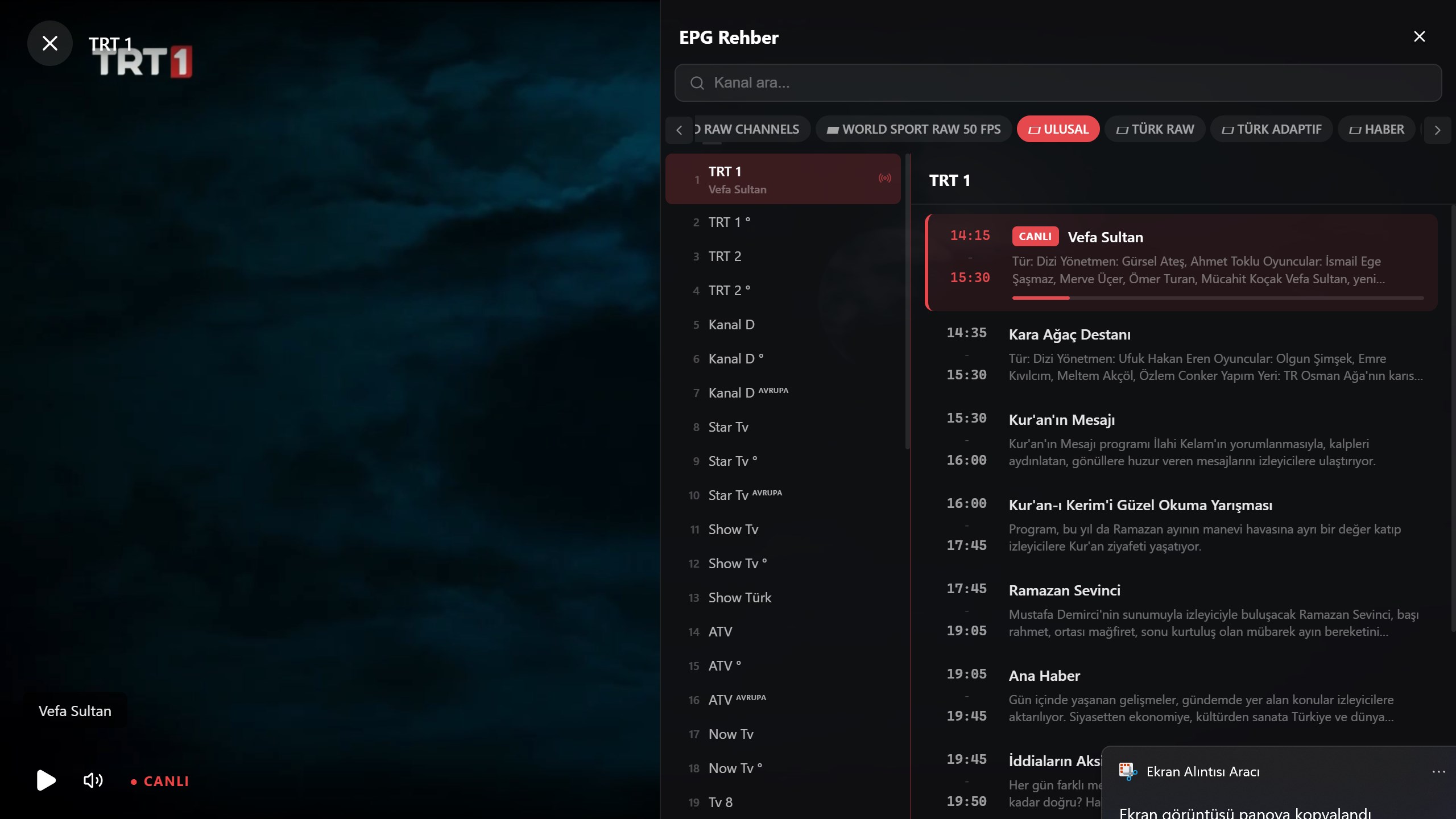The height and width of the screenshot is (819, 1456).
Task: Open Kur'an-ı Kerim'i Güzel Okuma Yarışması
Action: pos(1181,524)
